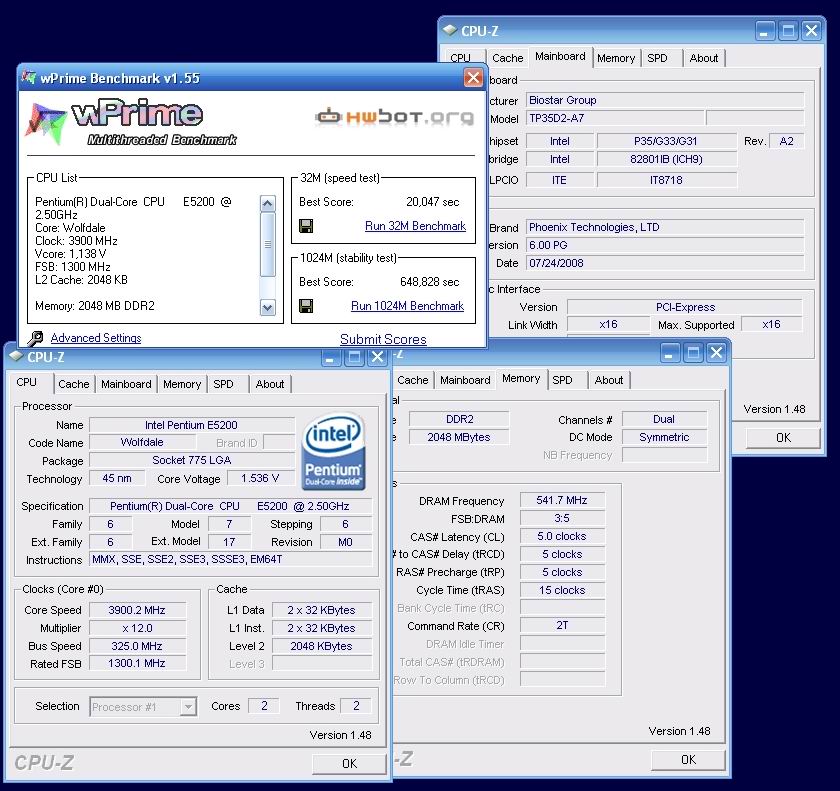Image resolution: width=840 pixels, height=791 pixels.
Task: Click the Instructions field listing MMX, SSE
Action: click(230, 560)
